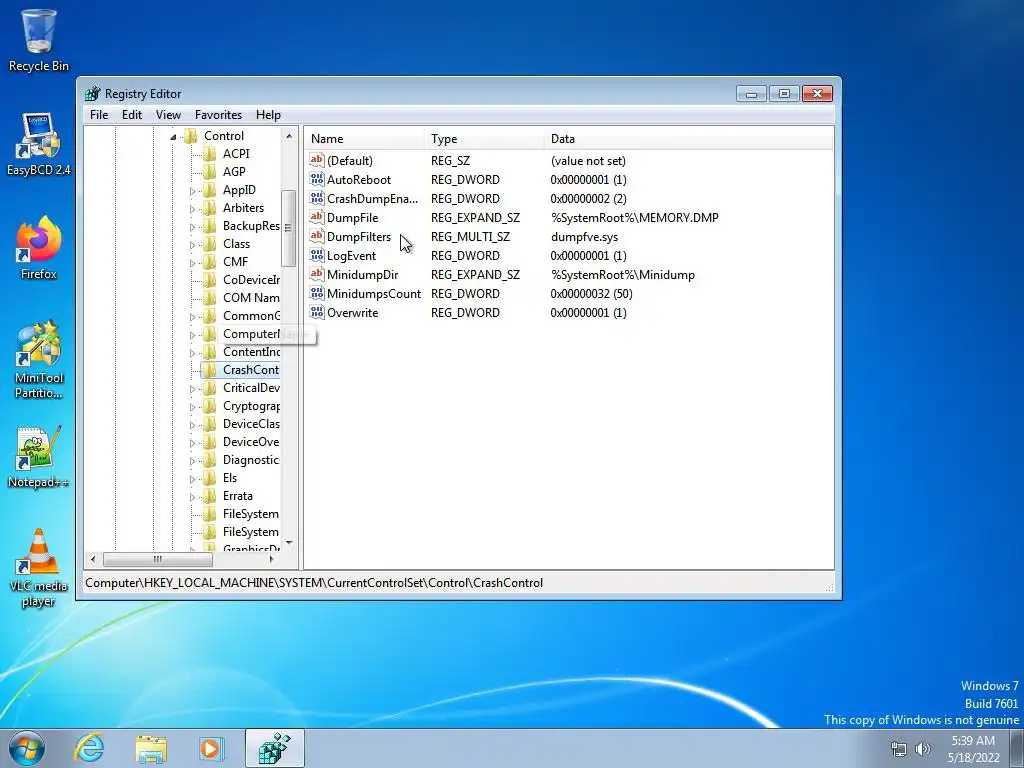Image resolution: width=1024 pixels, height=768 pixels.
Task: Sort values by the Data column header
Action: click(689, 138)
